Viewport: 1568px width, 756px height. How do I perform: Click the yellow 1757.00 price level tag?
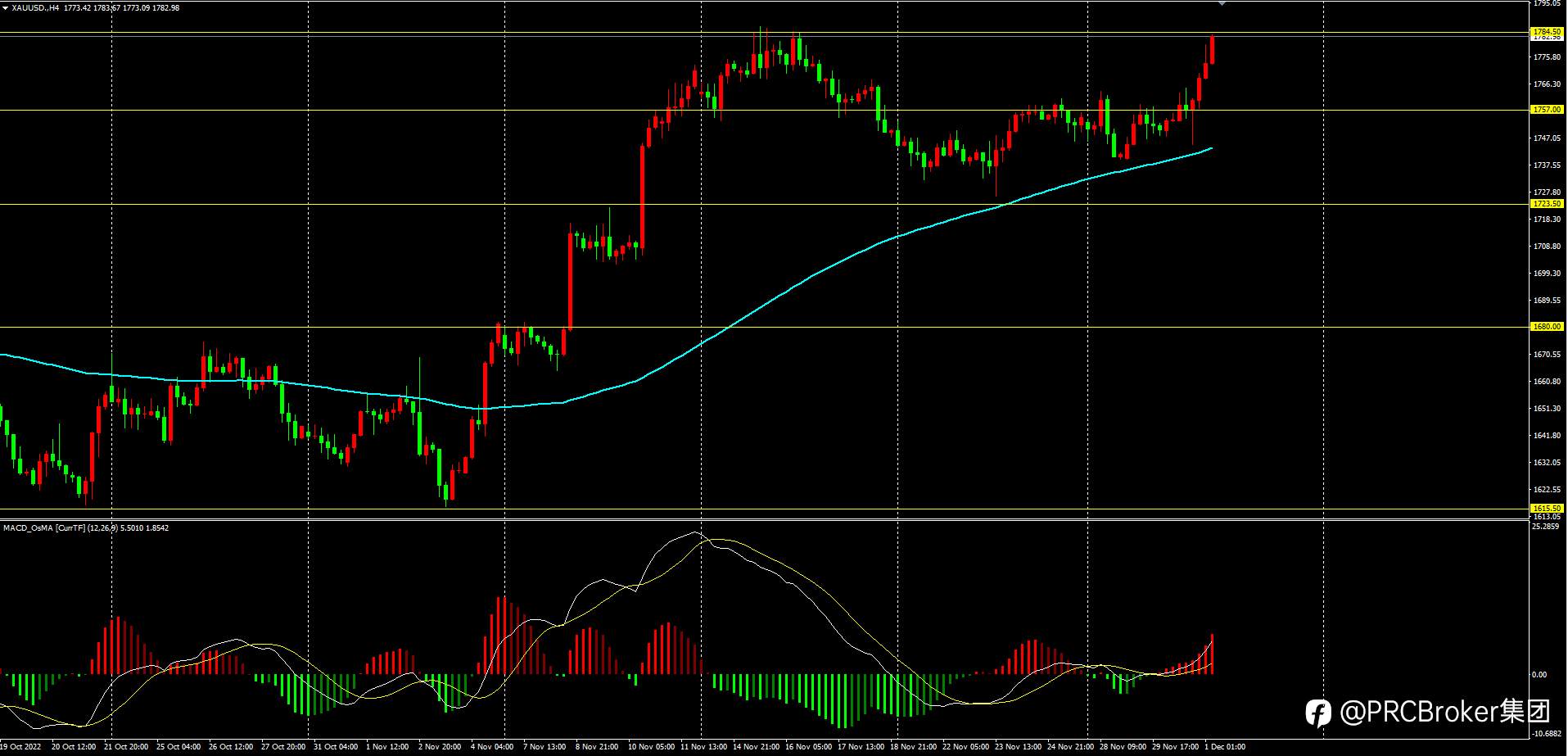pyautogui.click(x=1547, y=110)
